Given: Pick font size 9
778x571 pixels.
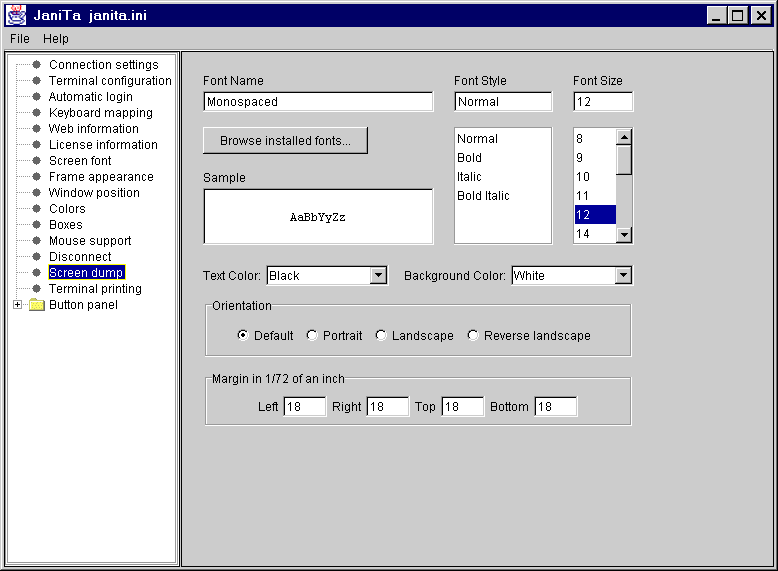Looking at the screenshot, I should [595, 158].
